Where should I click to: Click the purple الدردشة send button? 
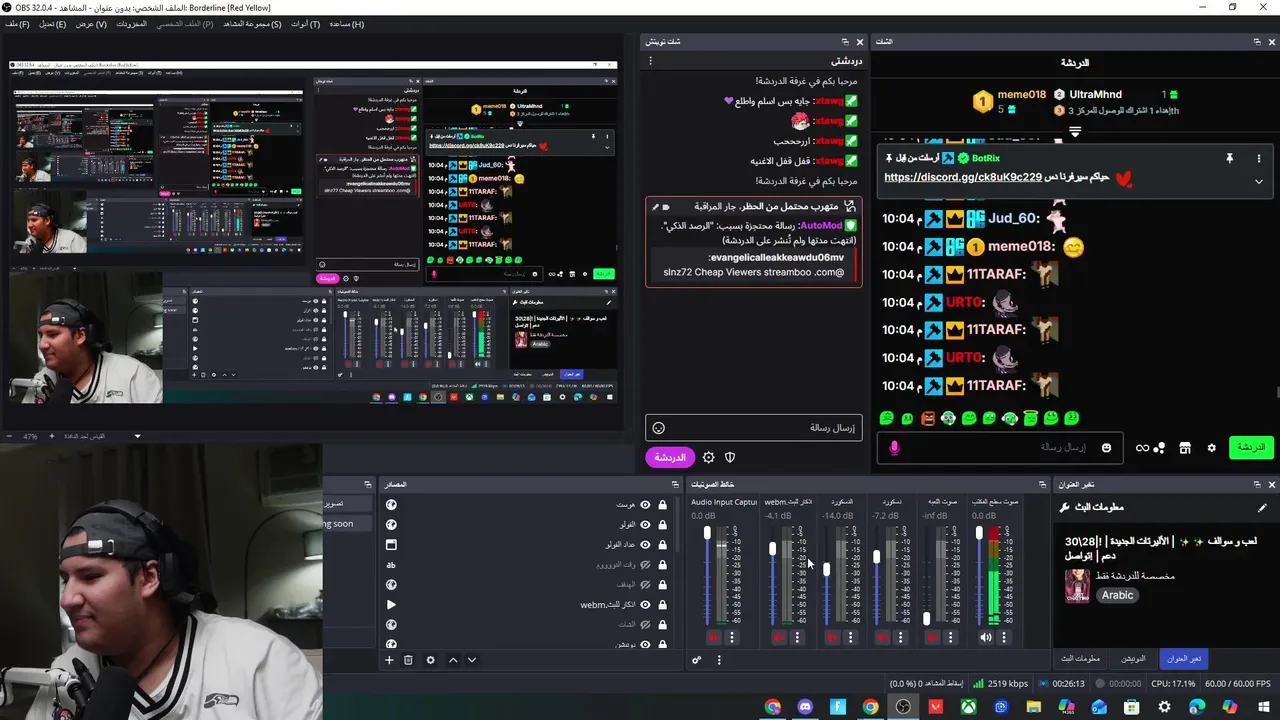669,457
